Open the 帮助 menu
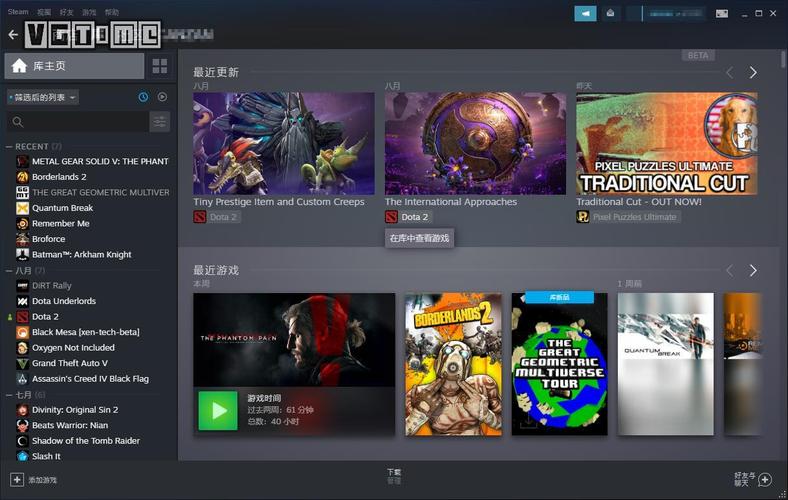Screen dimensions: 788x500 [112, 12]
